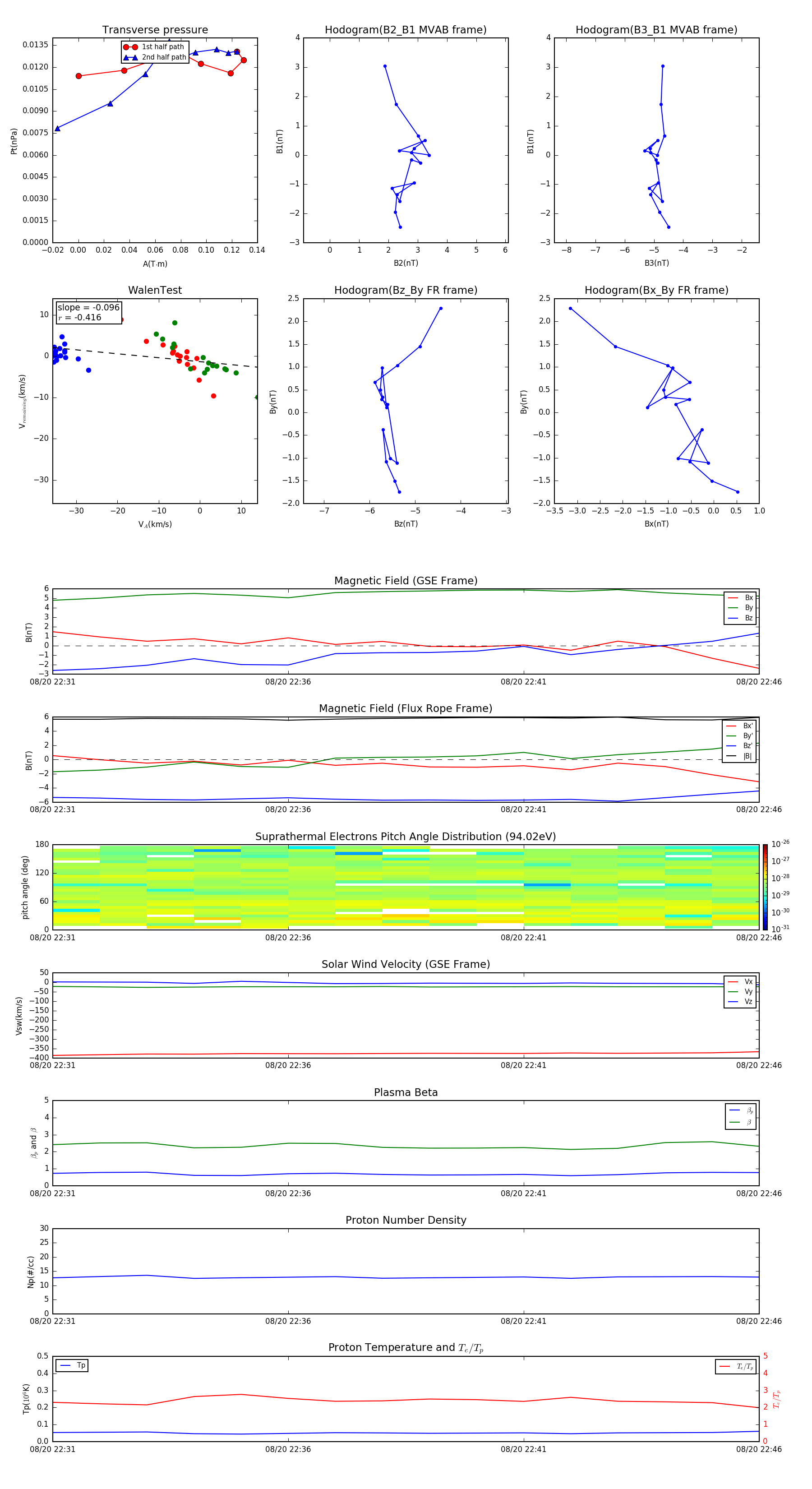Click the 'Vy' velocity legend entry

click(x=740, y=991)
